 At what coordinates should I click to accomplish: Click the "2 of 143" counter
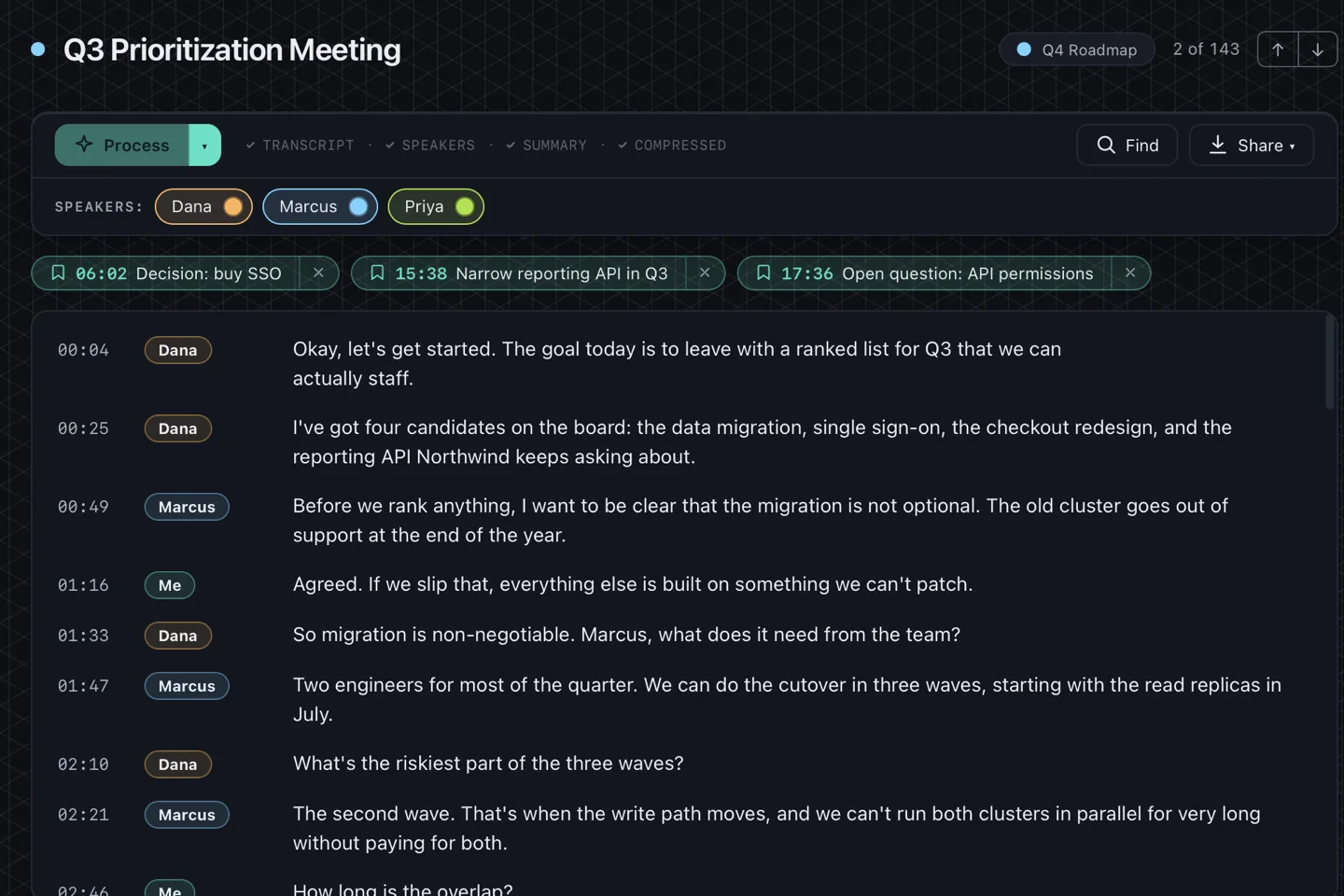point(1206,49)
